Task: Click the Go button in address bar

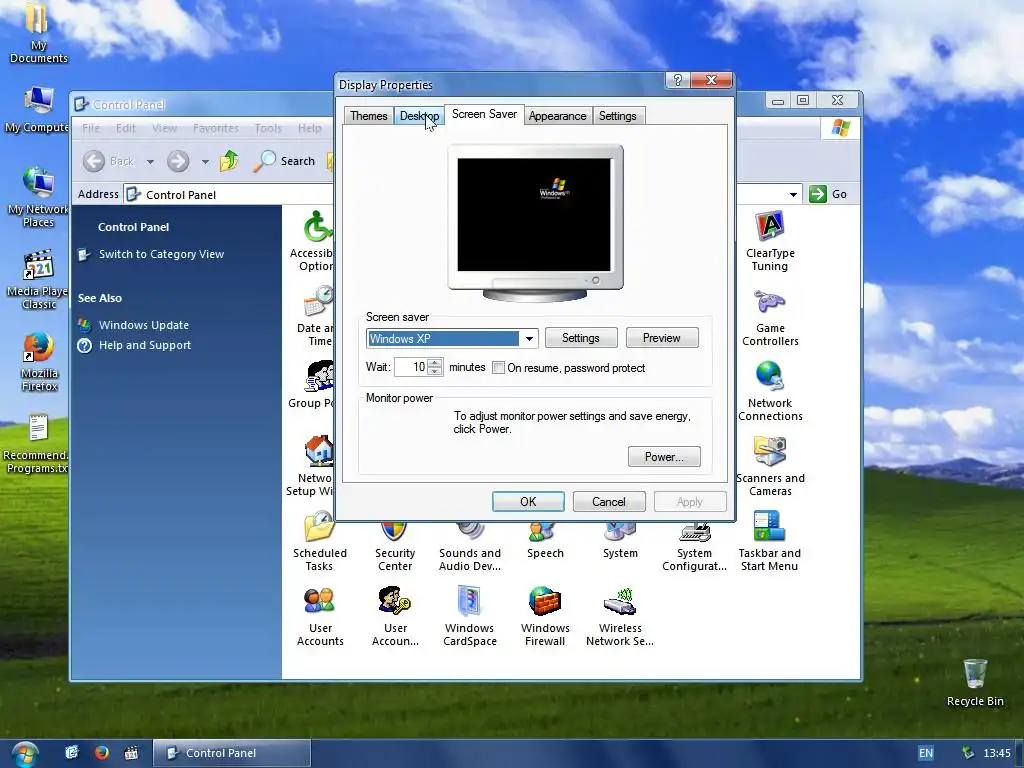Action: pyautogui.click(x=828, y=194)
